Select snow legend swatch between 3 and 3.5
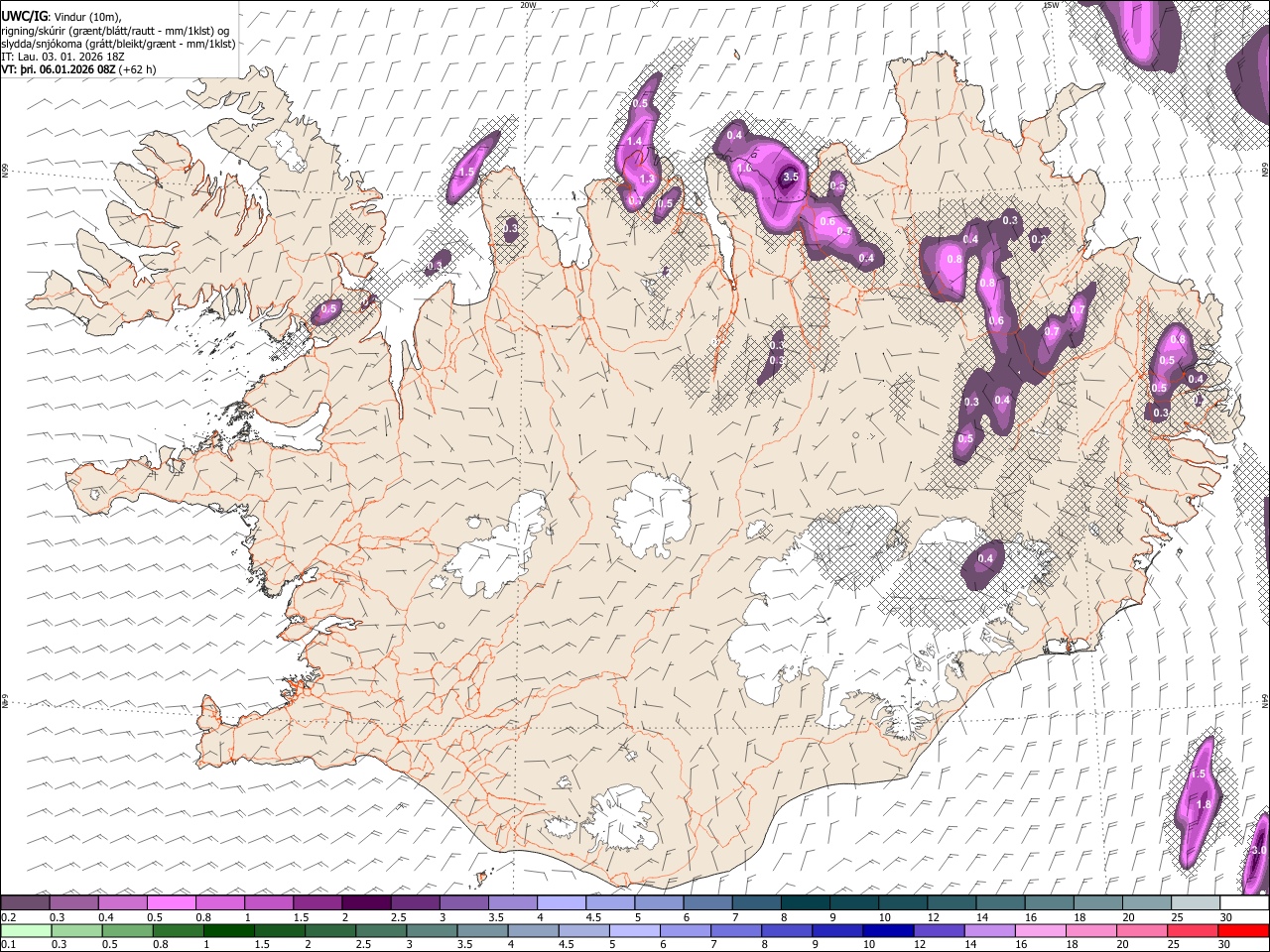This screenshot has height=952, width=1270. (x=463, y=902)
